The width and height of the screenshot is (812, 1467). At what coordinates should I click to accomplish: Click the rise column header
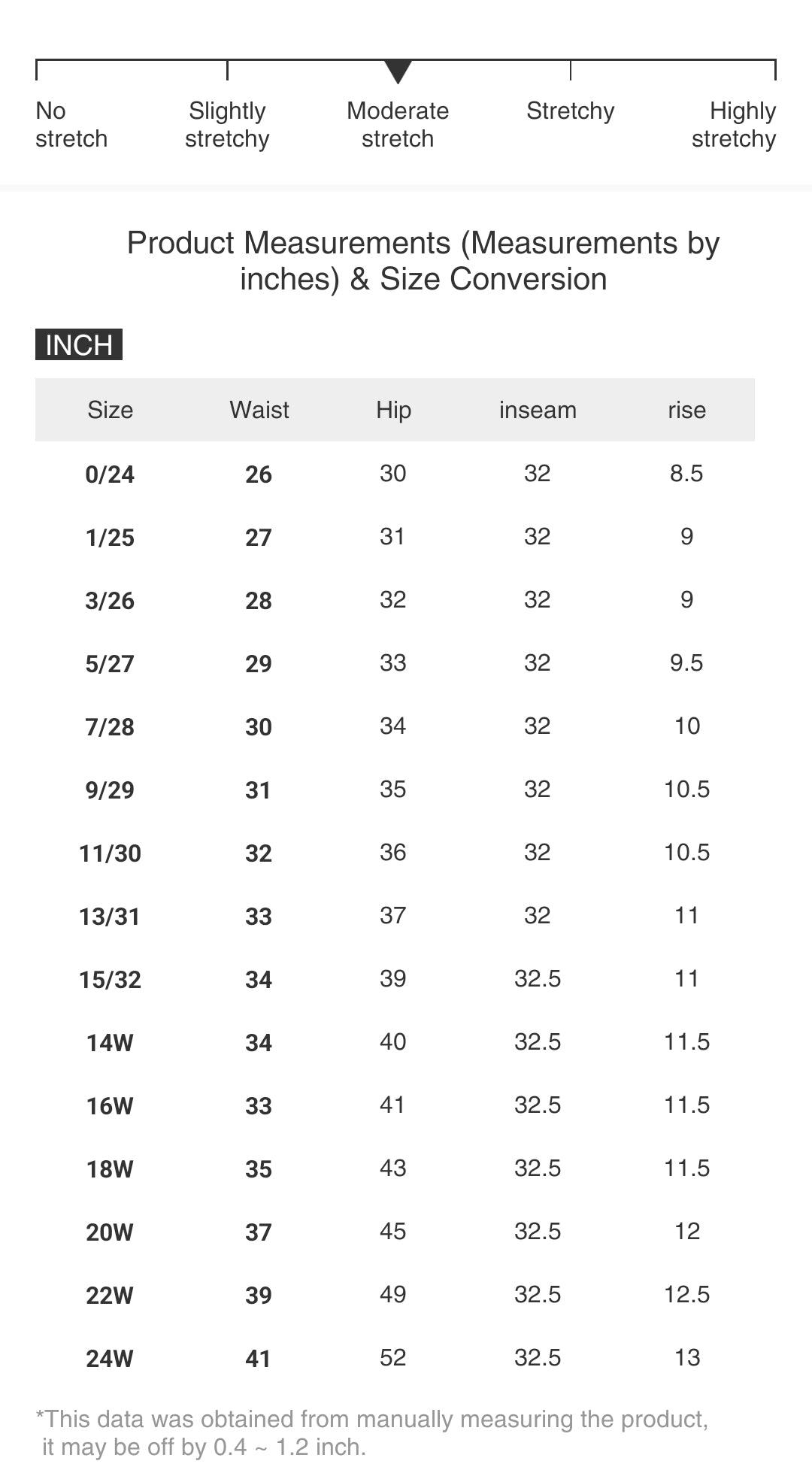[x=686, y=410]
